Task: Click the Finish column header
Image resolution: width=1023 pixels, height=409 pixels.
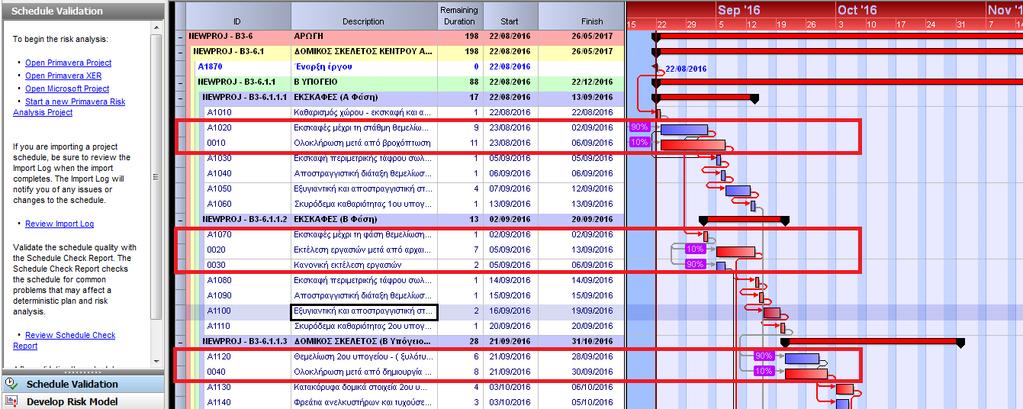Action: click(581, 16)
